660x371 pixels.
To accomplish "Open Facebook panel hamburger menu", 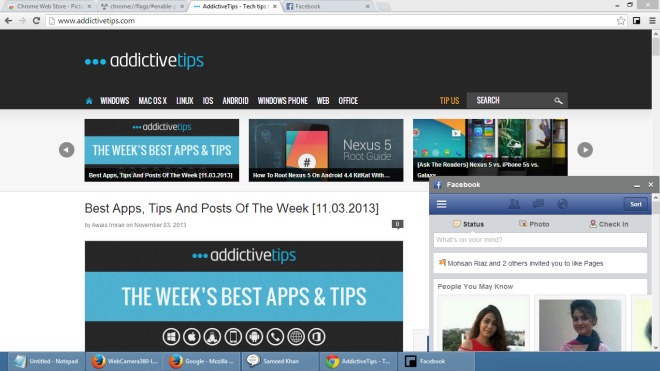I will click(442, 204).
